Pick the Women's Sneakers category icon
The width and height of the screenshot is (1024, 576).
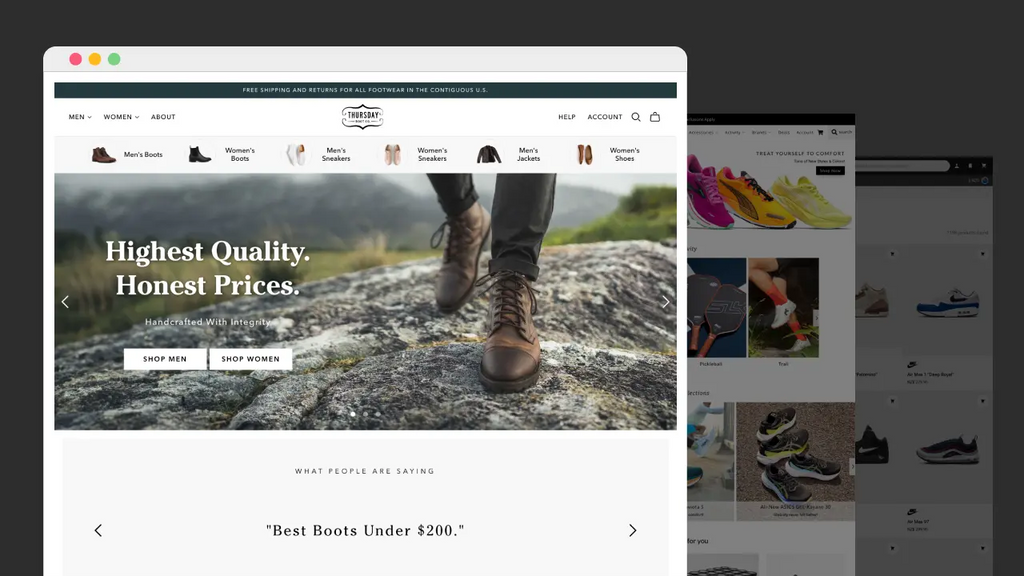click(393, 155)
